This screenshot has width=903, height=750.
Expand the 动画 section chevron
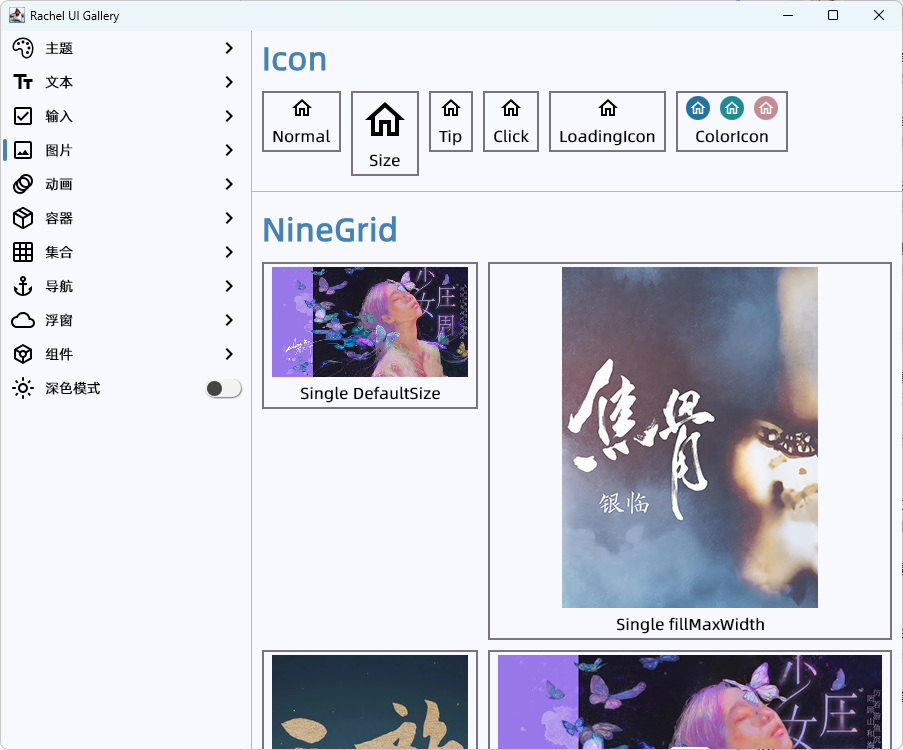pyautogui.click(x=229, y=184)
